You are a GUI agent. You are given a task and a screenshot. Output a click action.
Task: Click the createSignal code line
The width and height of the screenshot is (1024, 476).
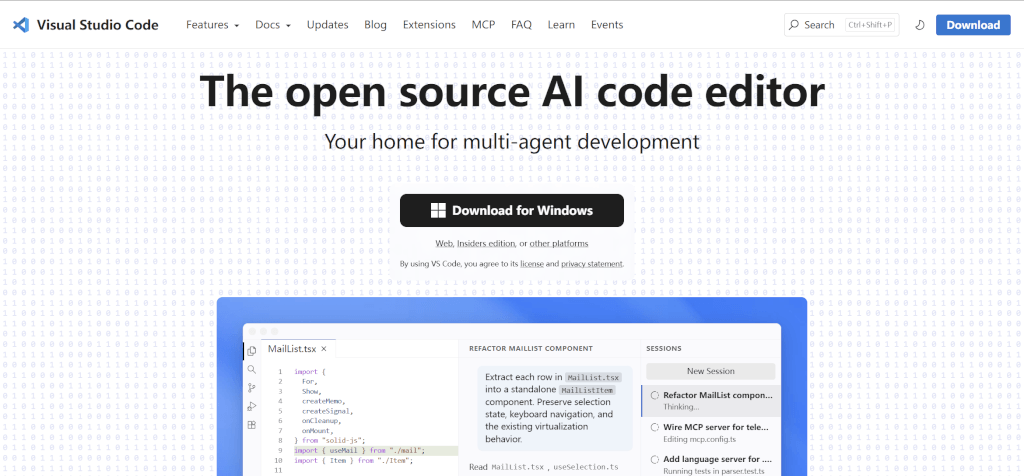(x=327, y=411)
